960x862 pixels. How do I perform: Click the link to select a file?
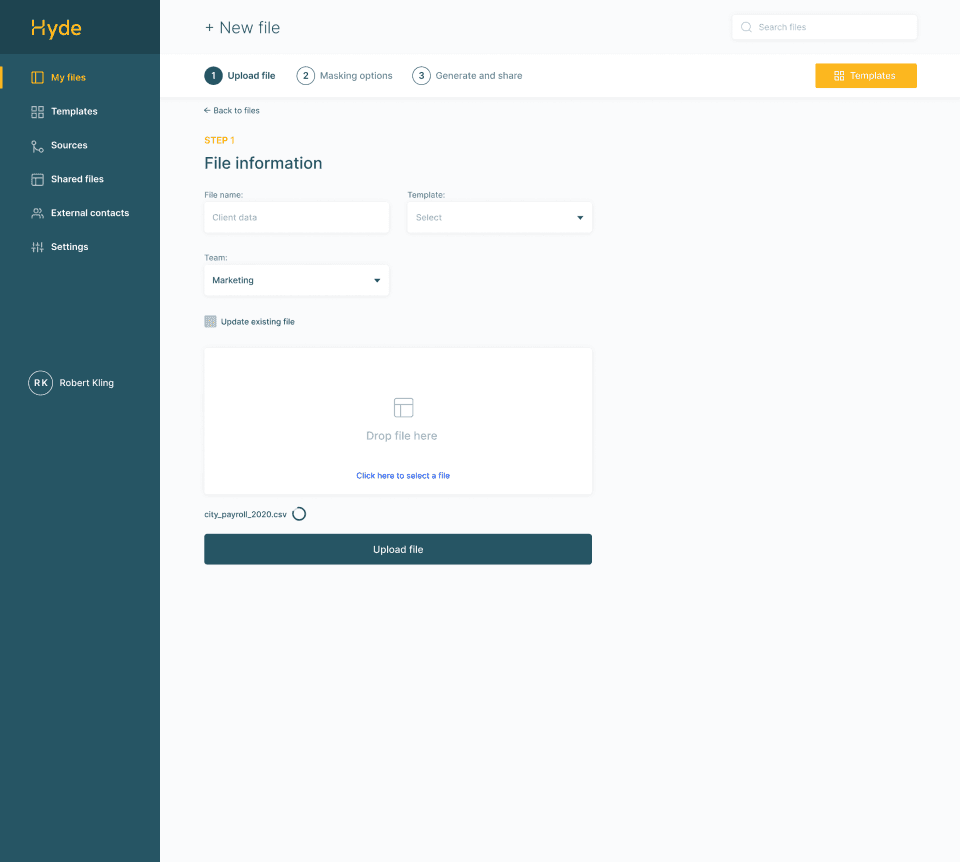403,476
